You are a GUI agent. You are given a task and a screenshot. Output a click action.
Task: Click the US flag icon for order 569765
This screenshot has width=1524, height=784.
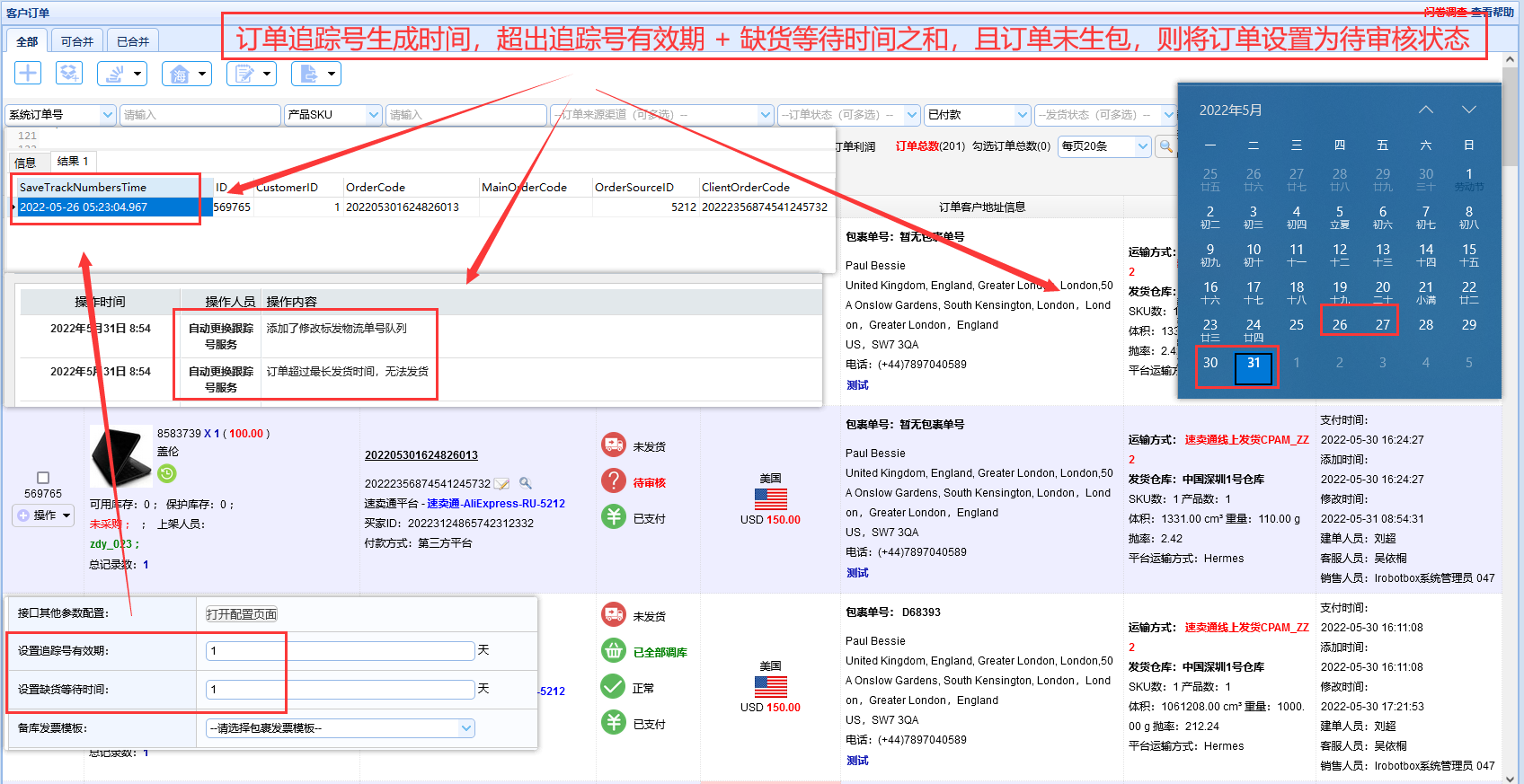click(771, 499)
